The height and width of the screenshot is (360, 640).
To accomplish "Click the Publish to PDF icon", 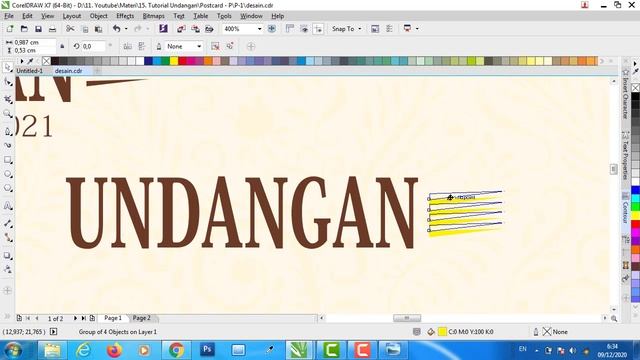I will (x=209, y=29).
